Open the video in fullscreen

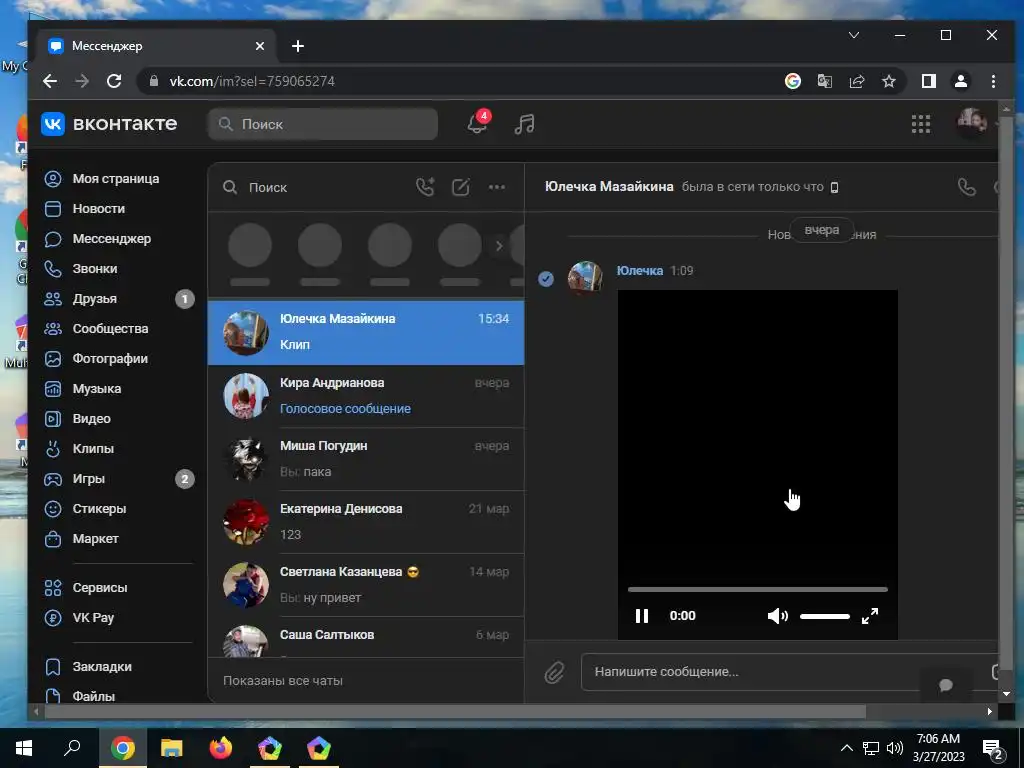point(870,616)
